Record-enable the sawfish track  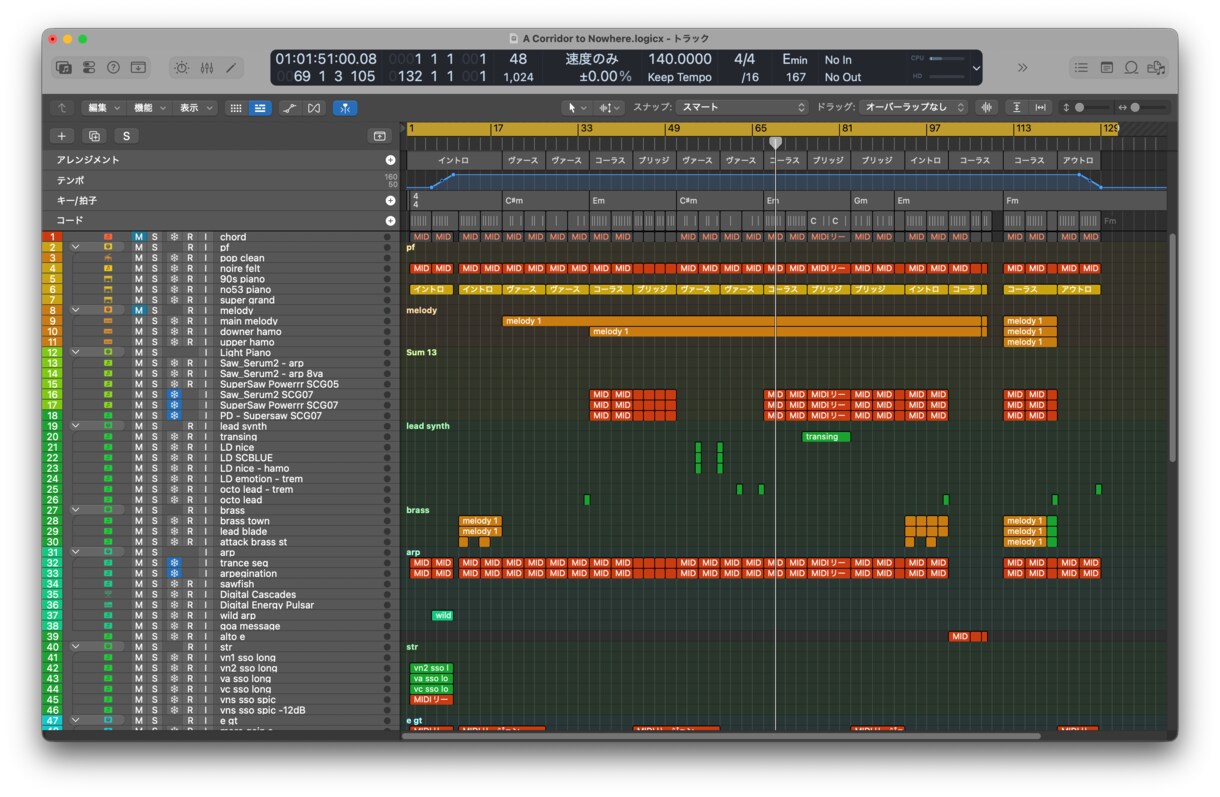pyautogui.click(x=190, y=584)
